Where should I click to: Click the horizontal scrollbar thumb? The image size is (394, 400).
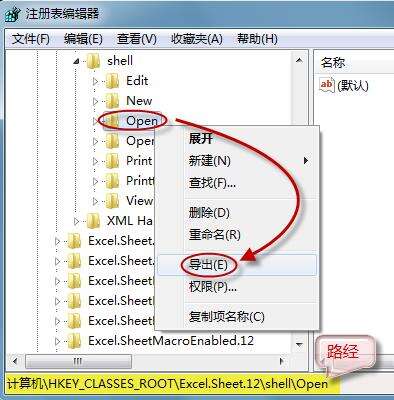[78, 361]
